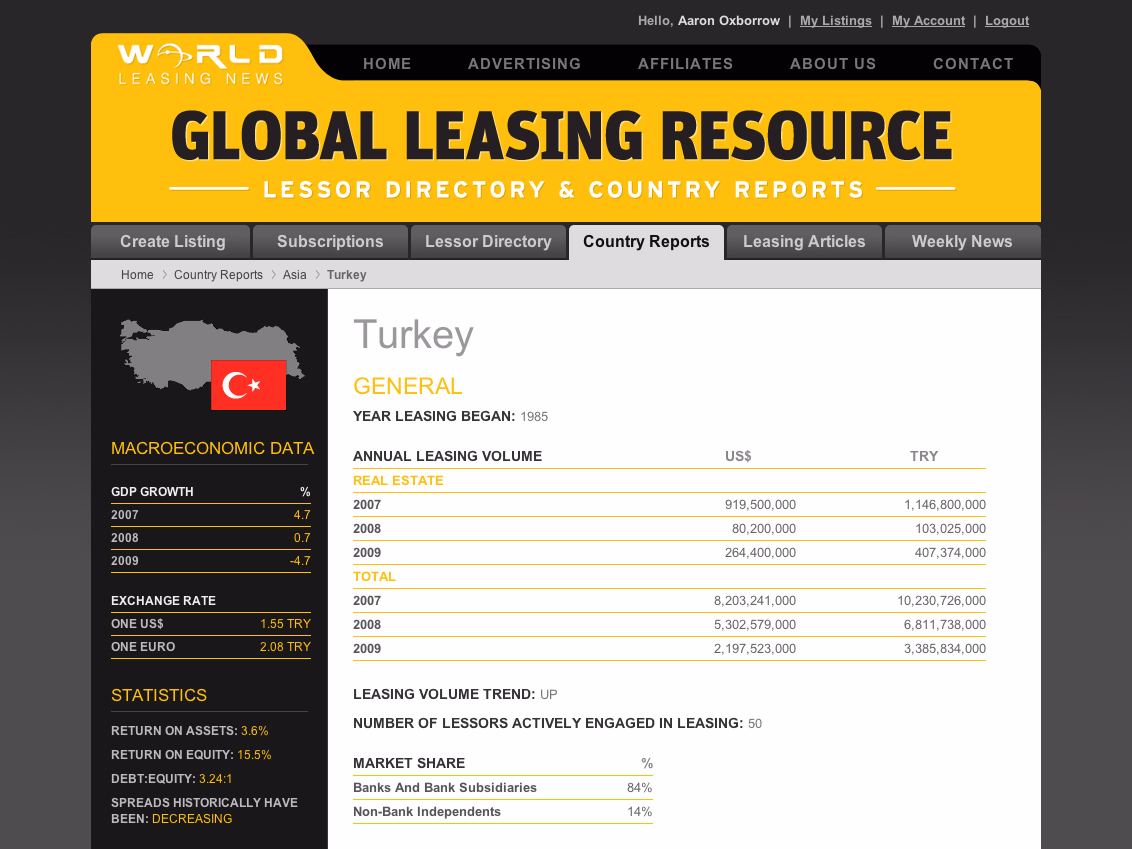Viewport: 1132px width, 849px height.
Task: Click the Turkey page title
Action: (x=413, y=335)
